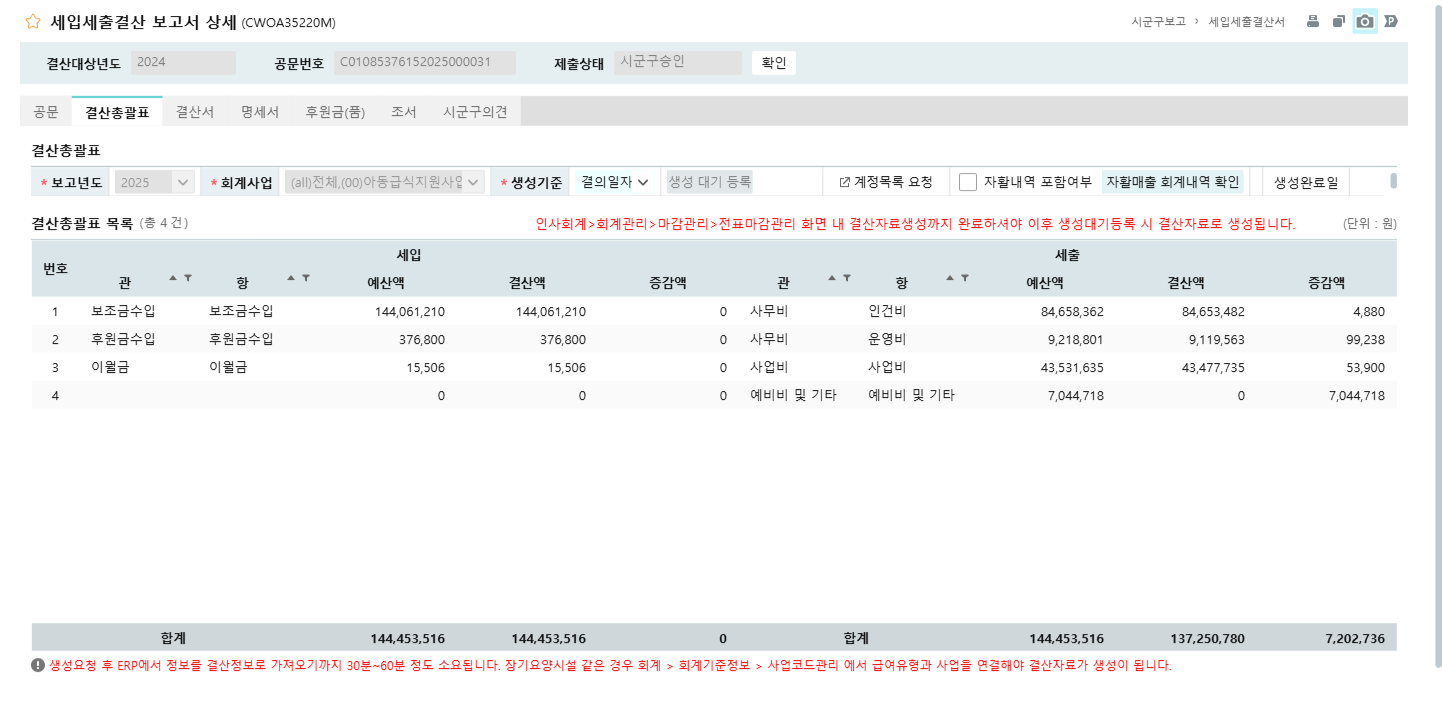Click 자활매출 회계내역 확인 button
The image size is (1442, 709).
coord(1173,182)
